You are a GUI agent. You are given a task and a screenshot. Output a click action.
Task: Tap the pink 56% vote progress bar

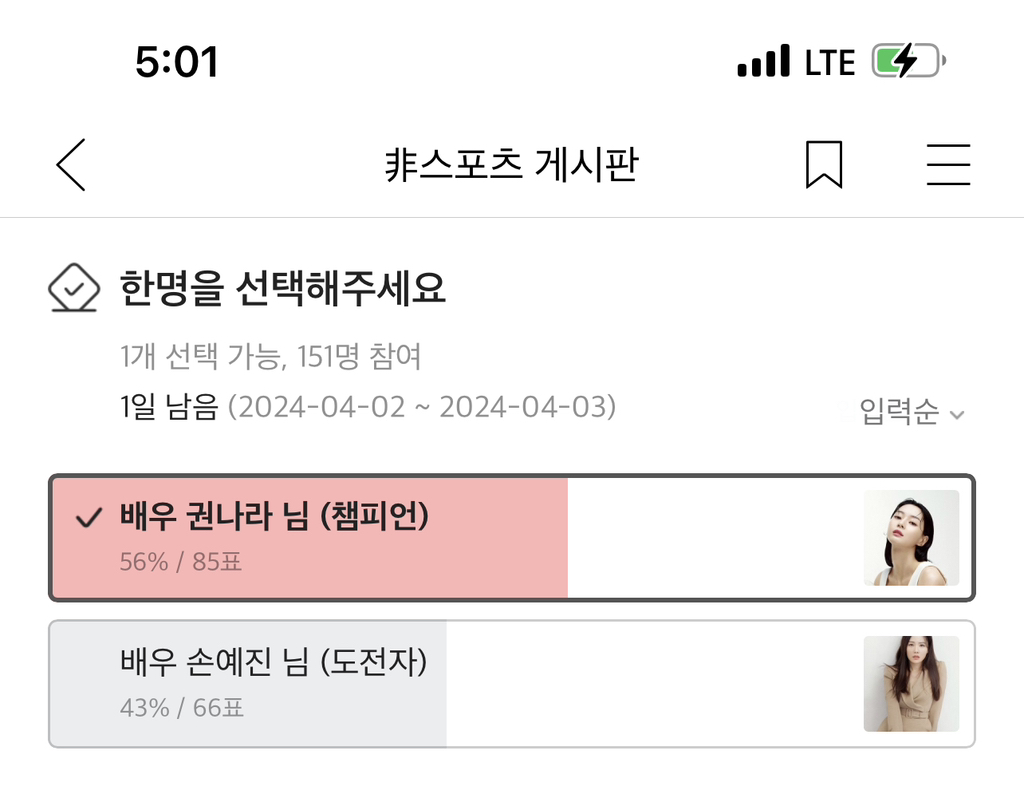tap(310, 538)
